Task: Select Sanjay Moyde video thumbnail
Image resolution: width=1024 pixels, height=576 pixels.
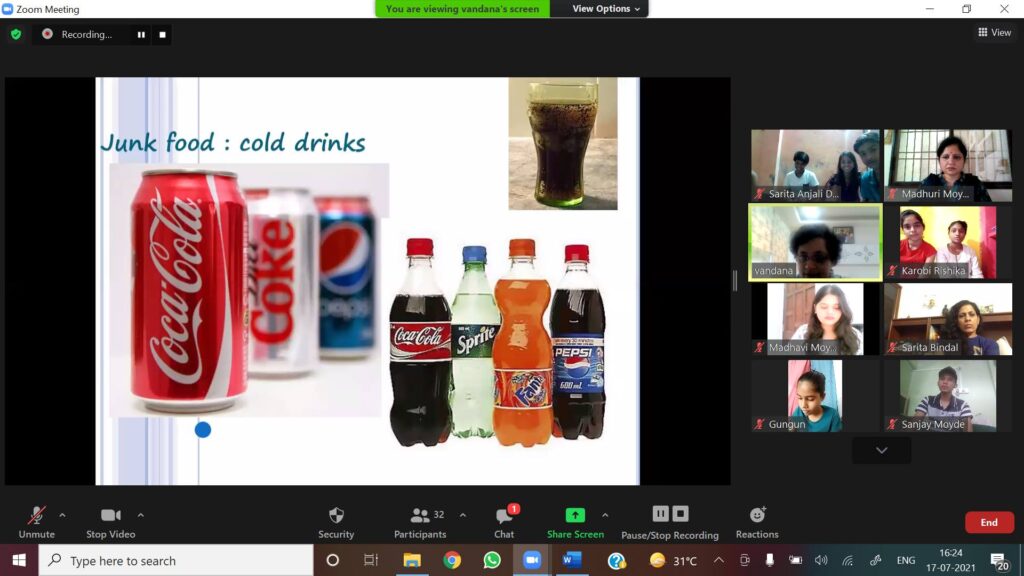Action: pyautogui.click(x=948, y=396)
